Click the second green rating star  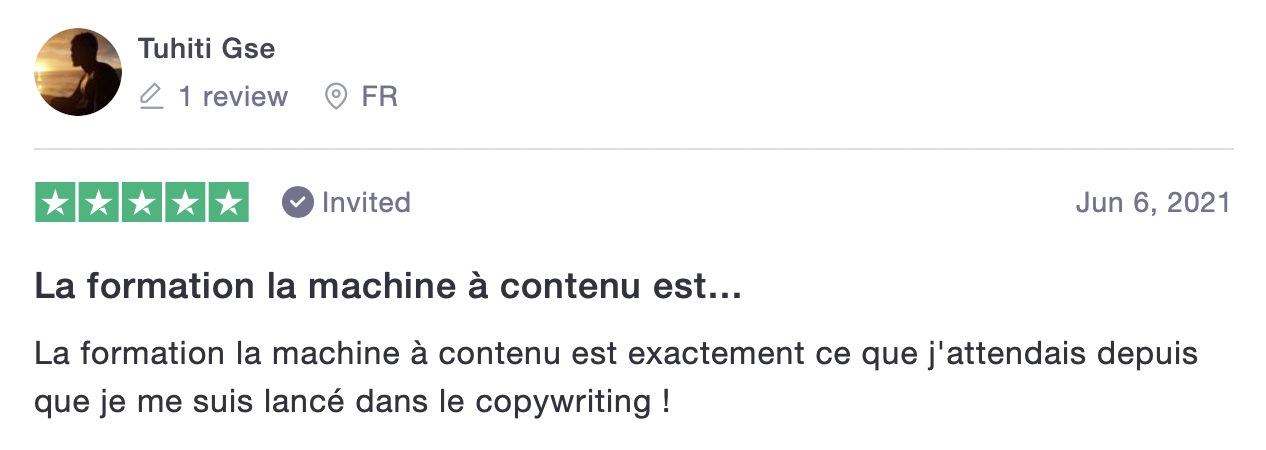pos(99,203)
